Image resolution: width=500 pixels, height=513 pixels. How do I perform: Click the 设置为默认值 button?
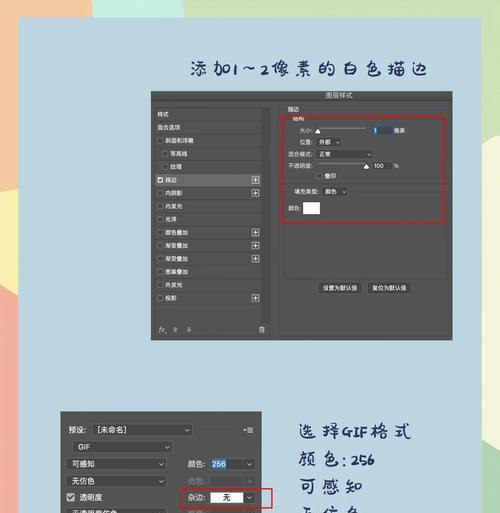(x=340, y=288)
